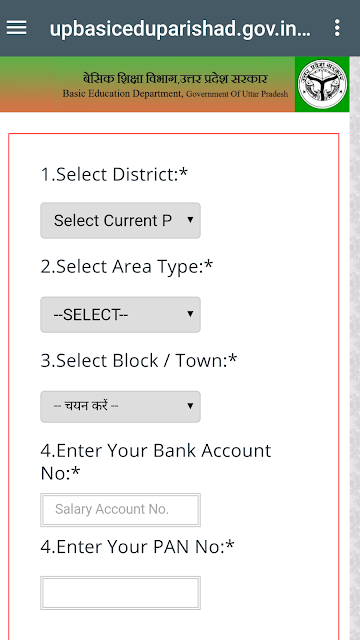Click the arrow on the चयन करें dropdown
The width and height of the screenshot is (360, 640).
pyautogui.click(x=190, y=406)
